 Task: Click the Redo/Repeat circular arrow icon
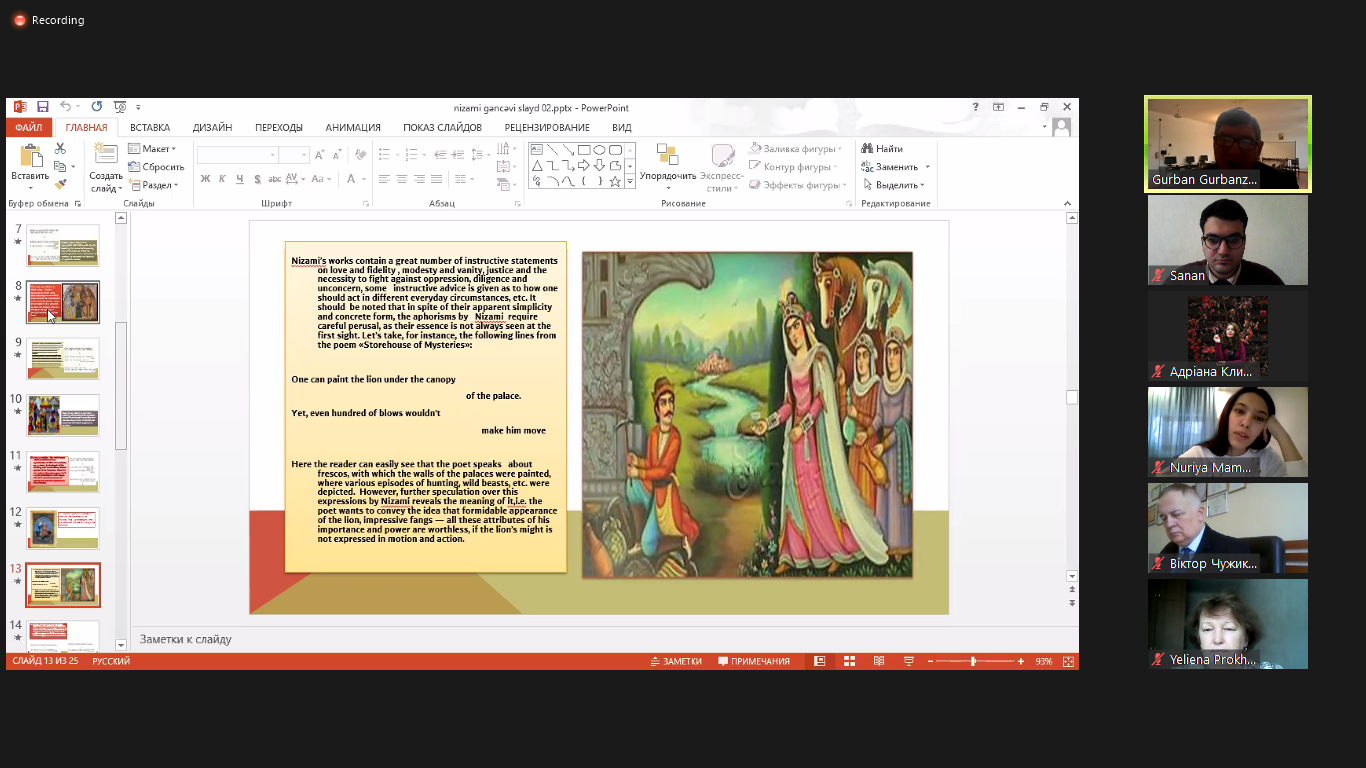(96, 107)
